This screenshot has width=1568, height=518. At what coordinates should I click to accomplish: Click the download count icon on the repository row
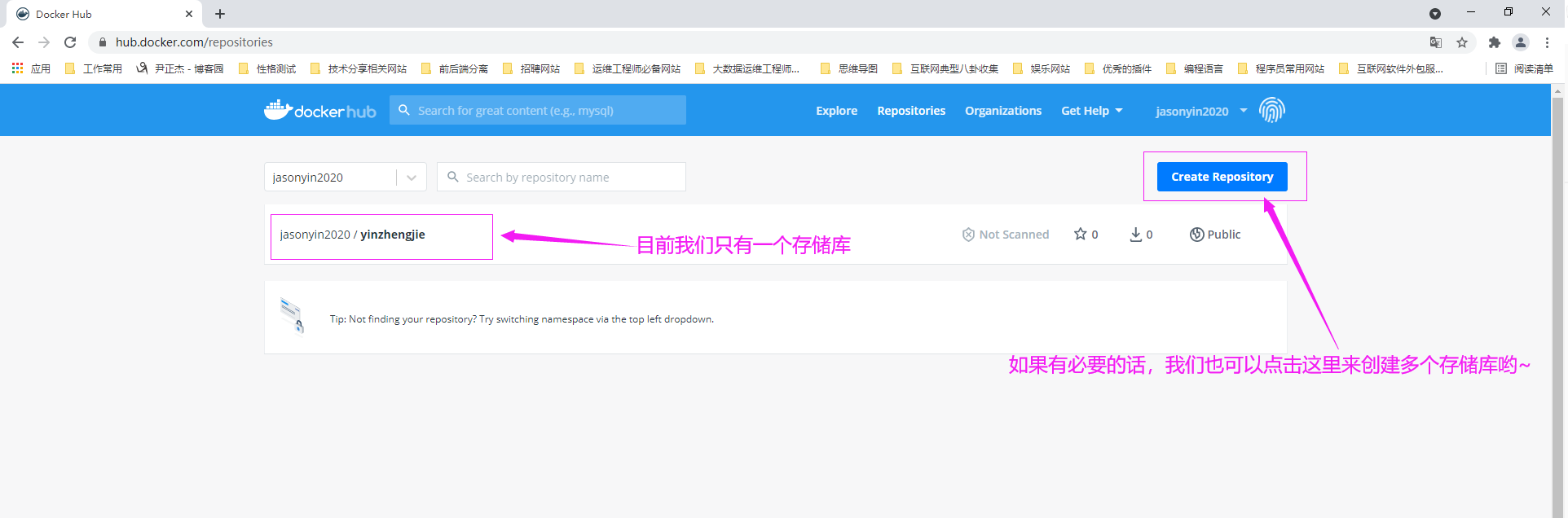pos(1135,235)
